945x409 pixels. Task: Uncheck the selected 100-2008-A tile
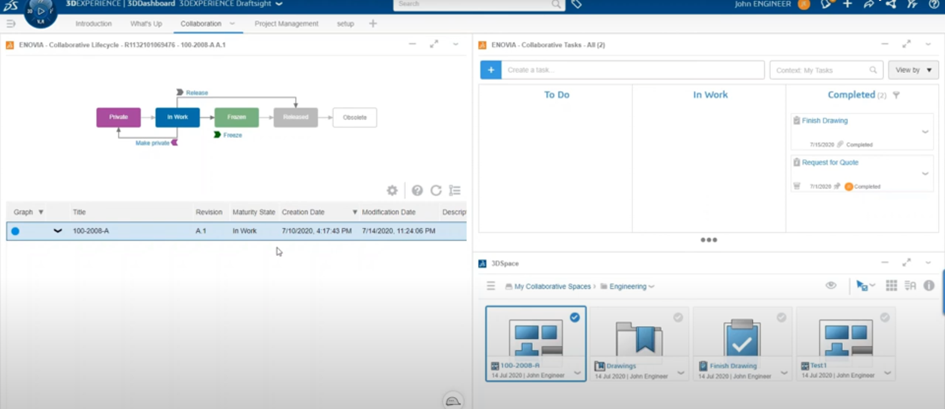574,317
